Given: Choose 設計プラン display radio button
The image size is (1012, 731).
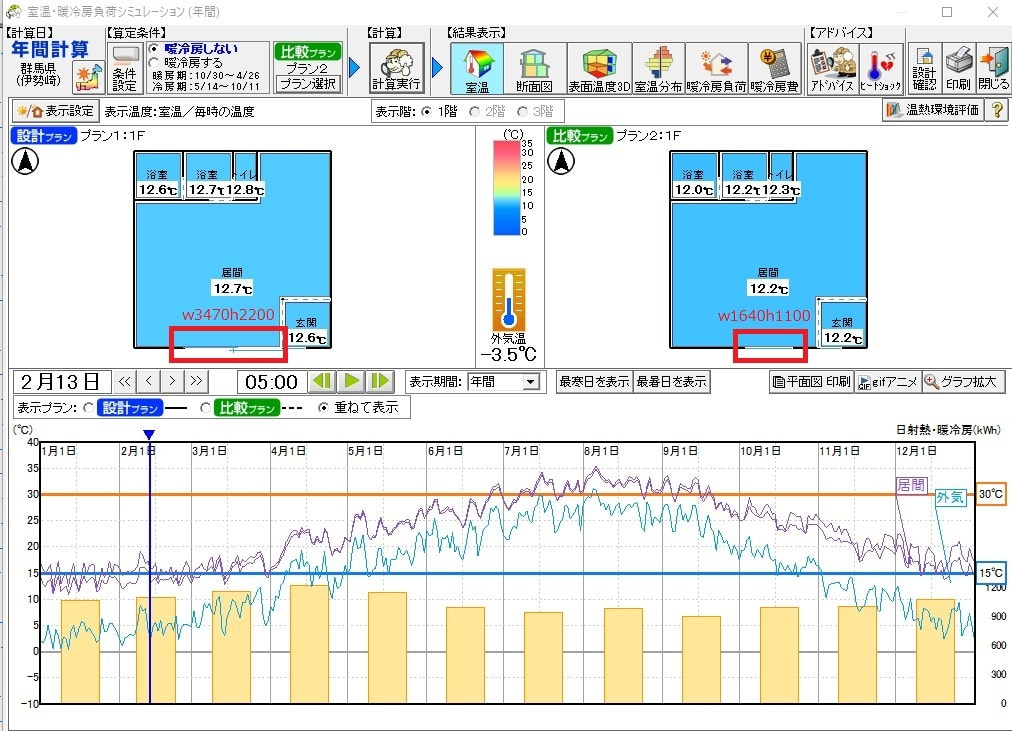Looking at the screenshot, I should pyautogui.click(x=88, y=408).
